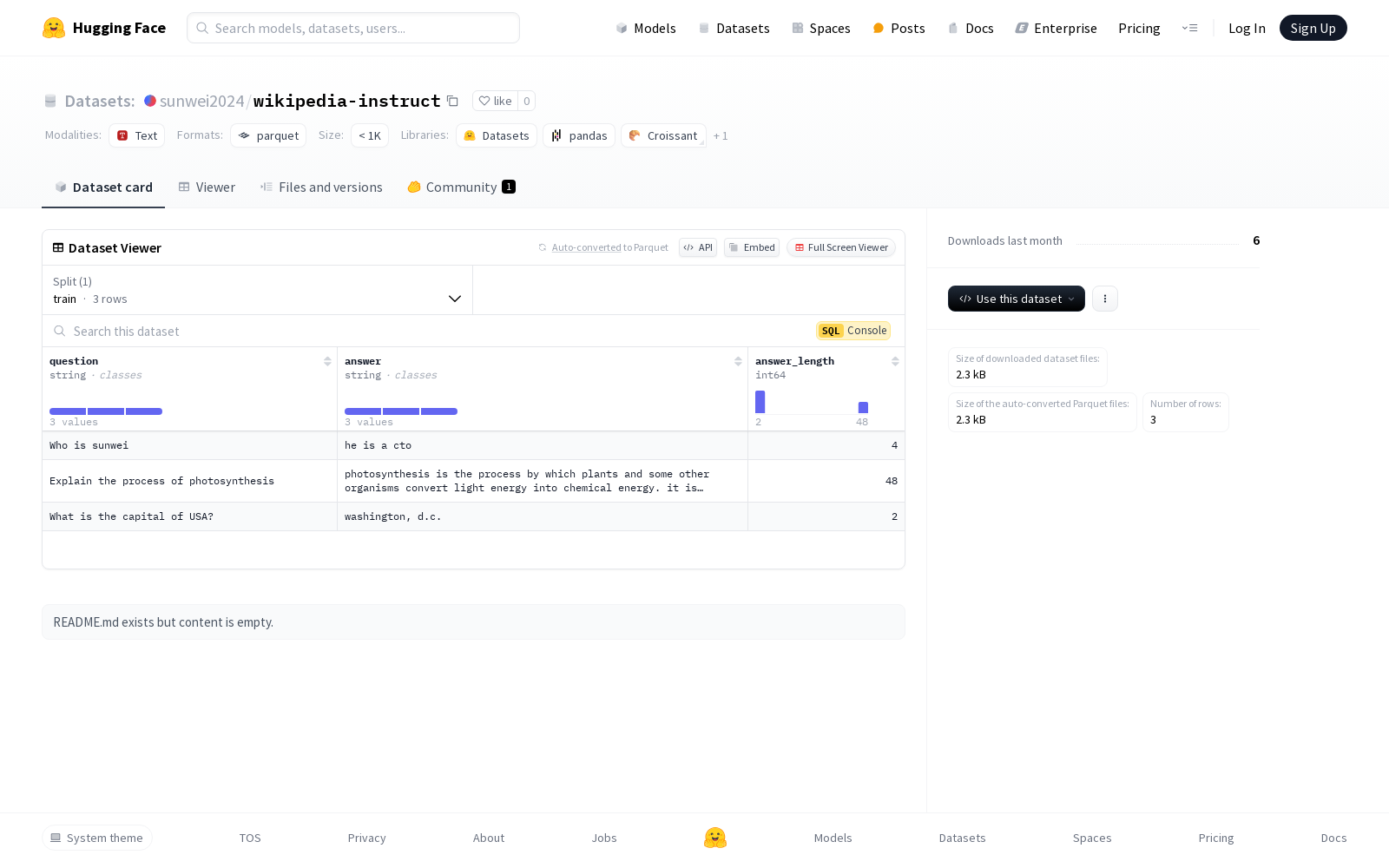This screenshot has height=868, width=1389.
Task: Open the Community tab
Action: [x=461, y=187]
